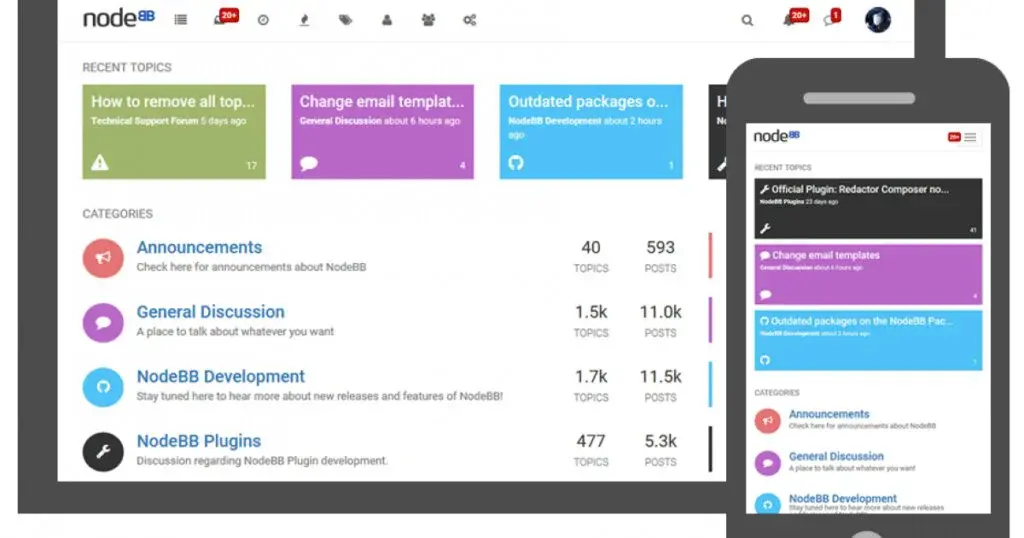Click '1.5k' topics count for General Discussion
The image size is (1024, 538).
click(591, 312)
